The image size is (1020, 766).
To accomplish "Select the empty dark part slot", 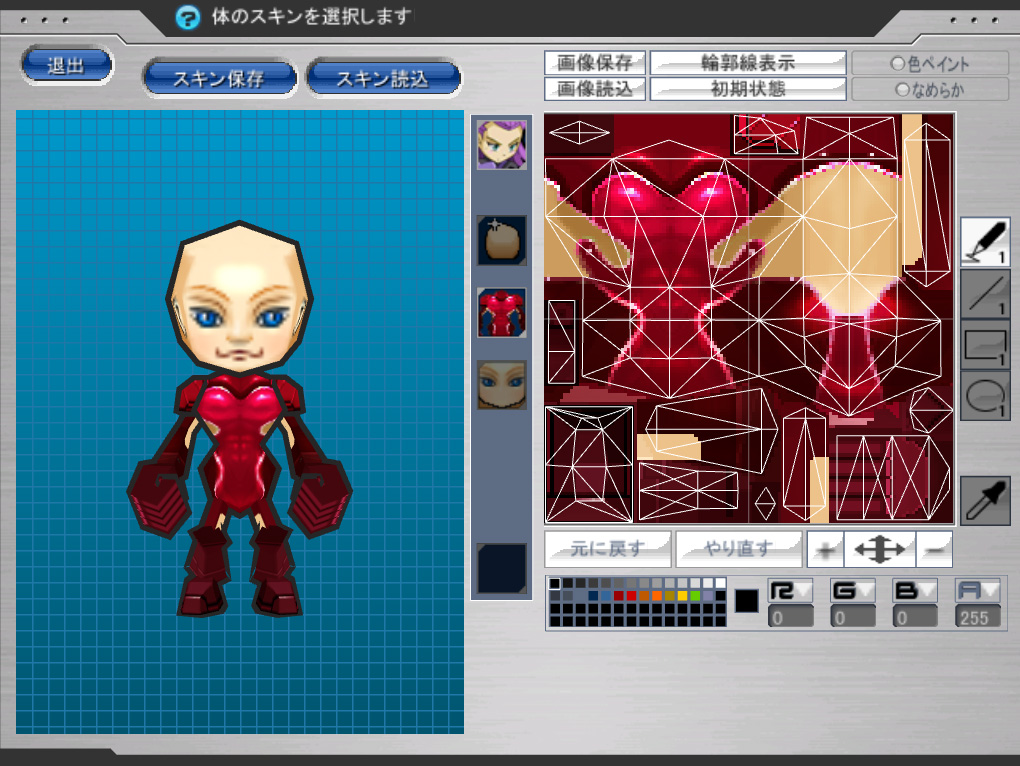I will tap(502, 568).
